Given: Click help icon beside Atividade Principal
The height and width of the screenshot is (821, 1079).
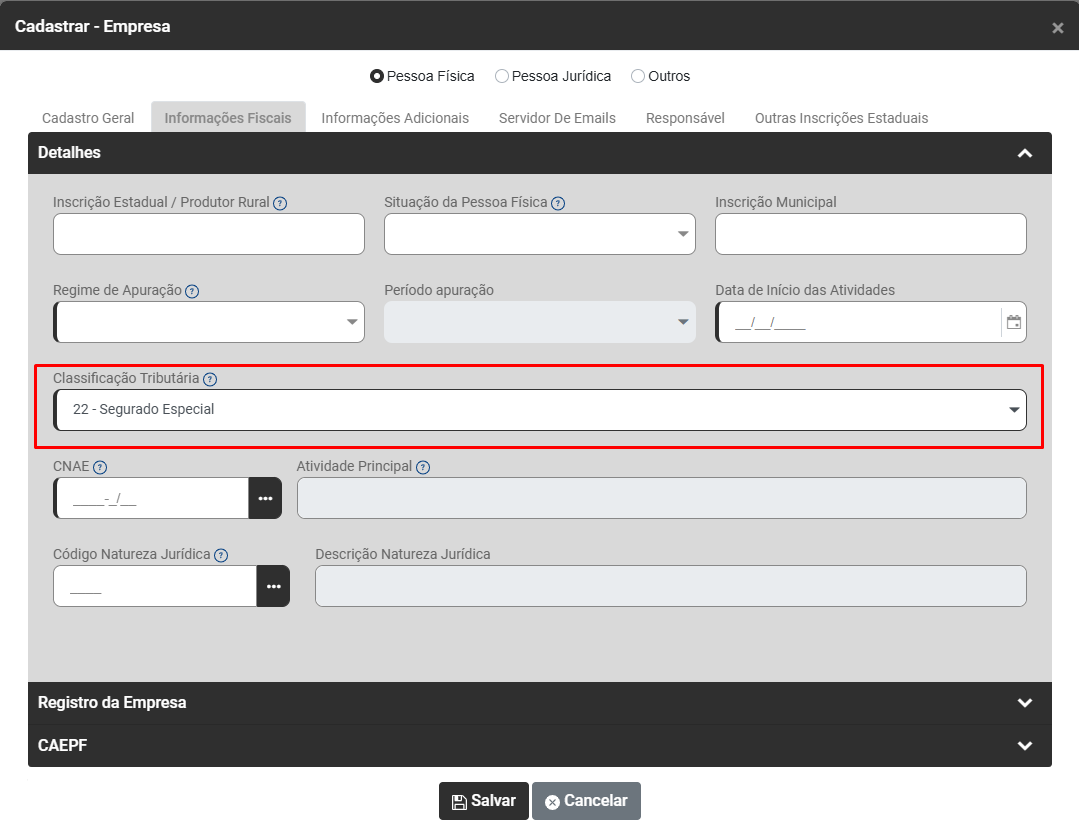Looking at the screenshot, I should (423, 467).
